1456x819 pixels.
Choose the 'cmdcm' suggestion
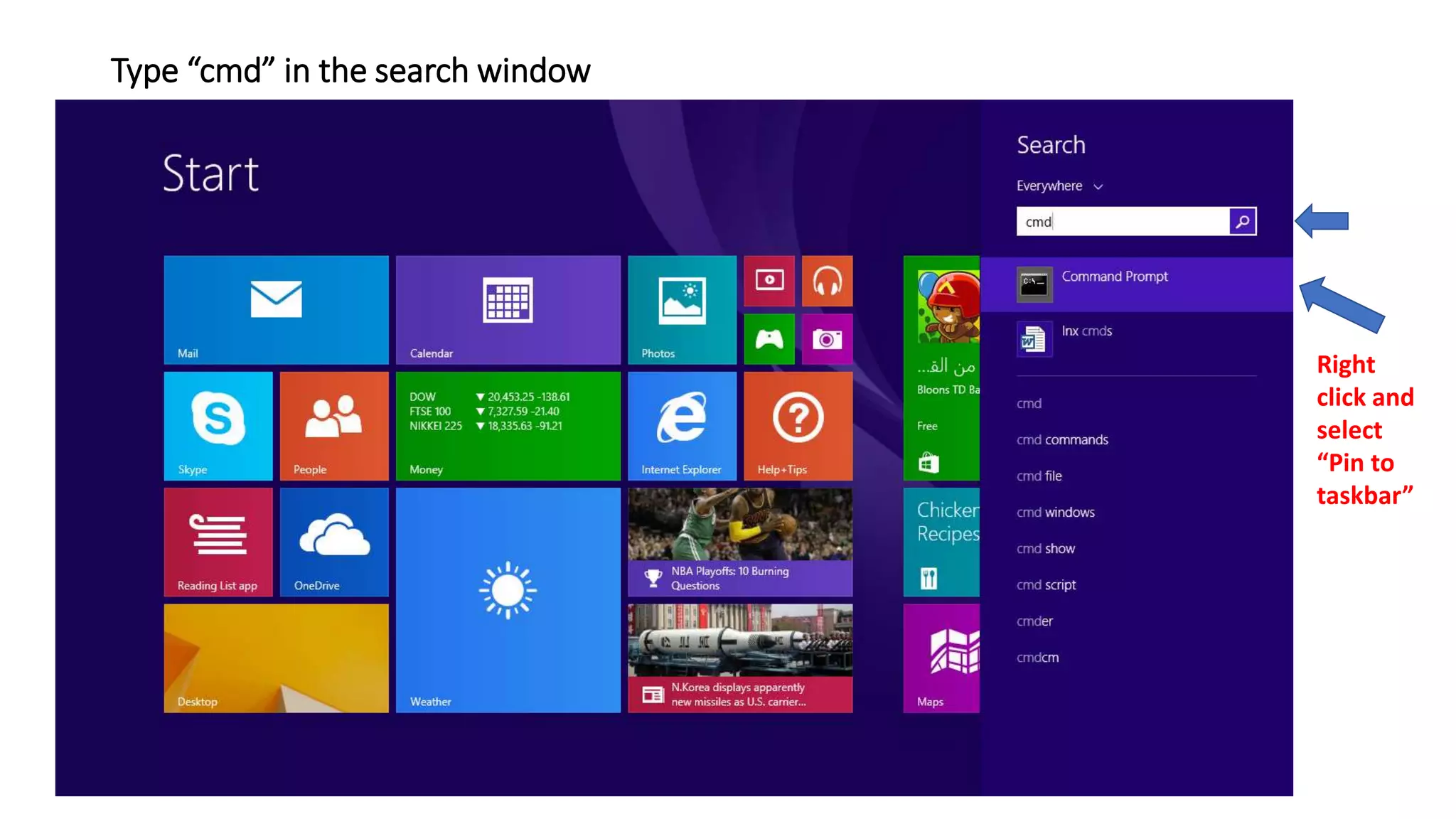[x=1037, y=658]
